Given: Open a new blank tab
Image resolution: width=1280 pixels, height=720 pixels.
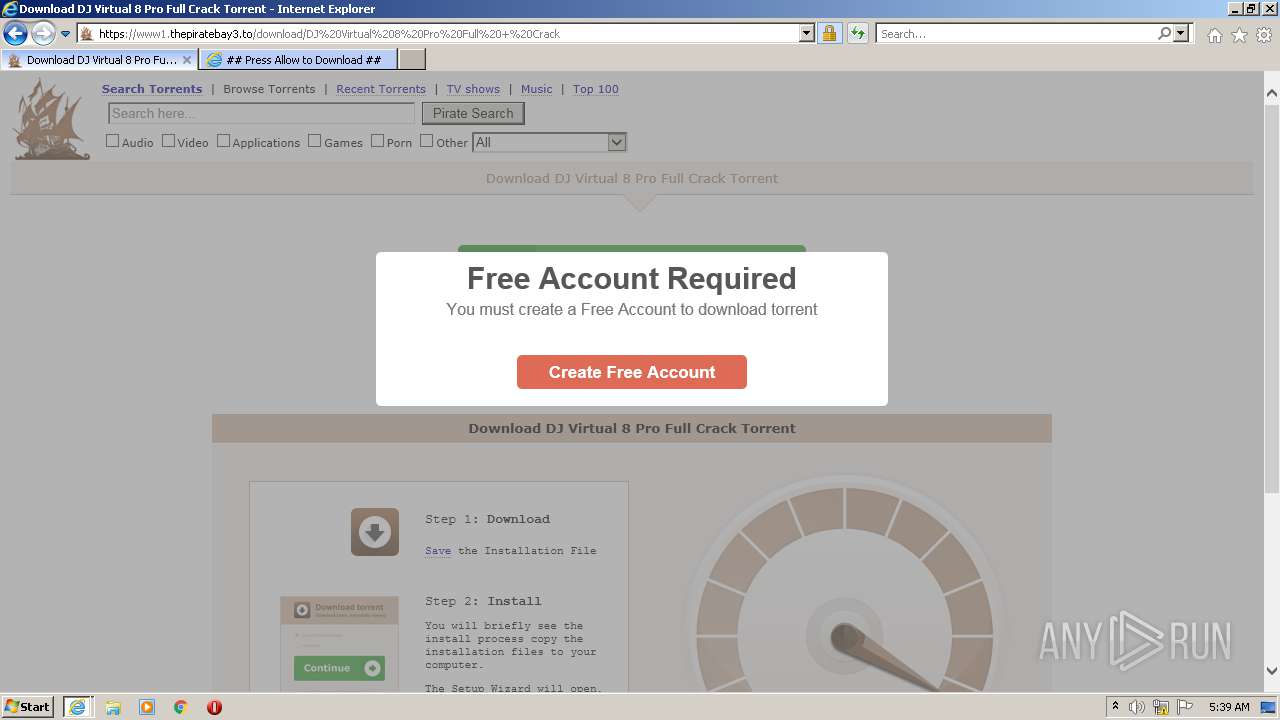Looking at the screenshot, I should pyautogui.click(x=412, y=60).
